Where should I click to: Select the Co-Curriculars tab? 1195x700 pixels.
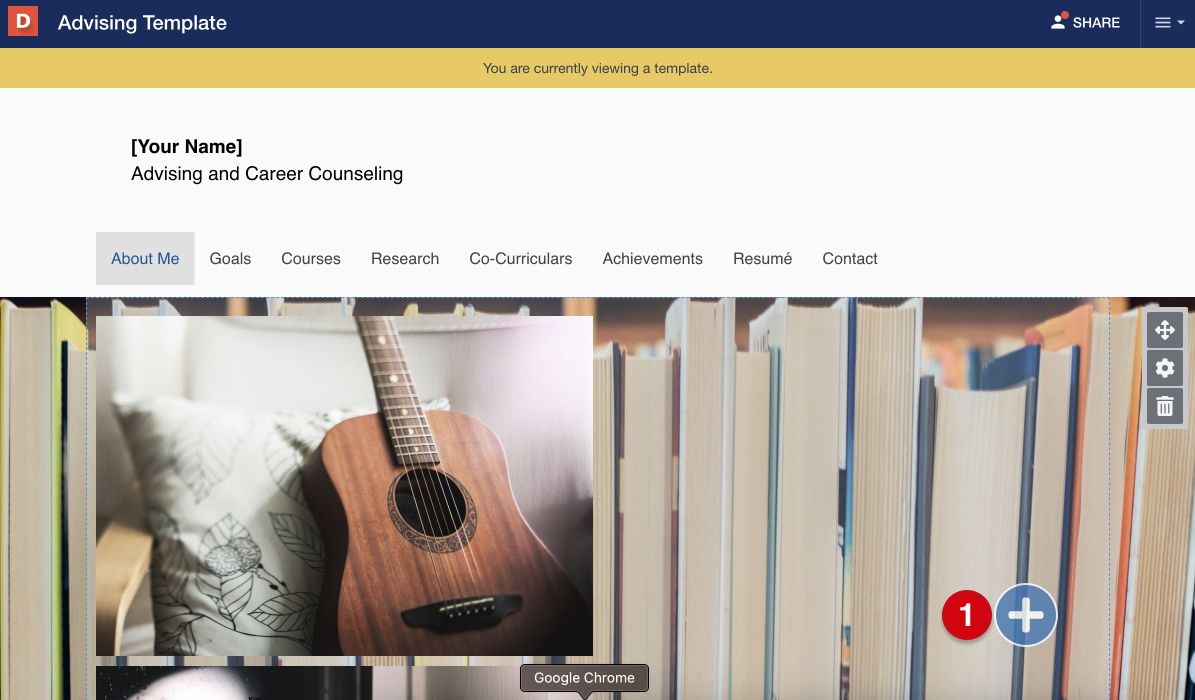521,258
